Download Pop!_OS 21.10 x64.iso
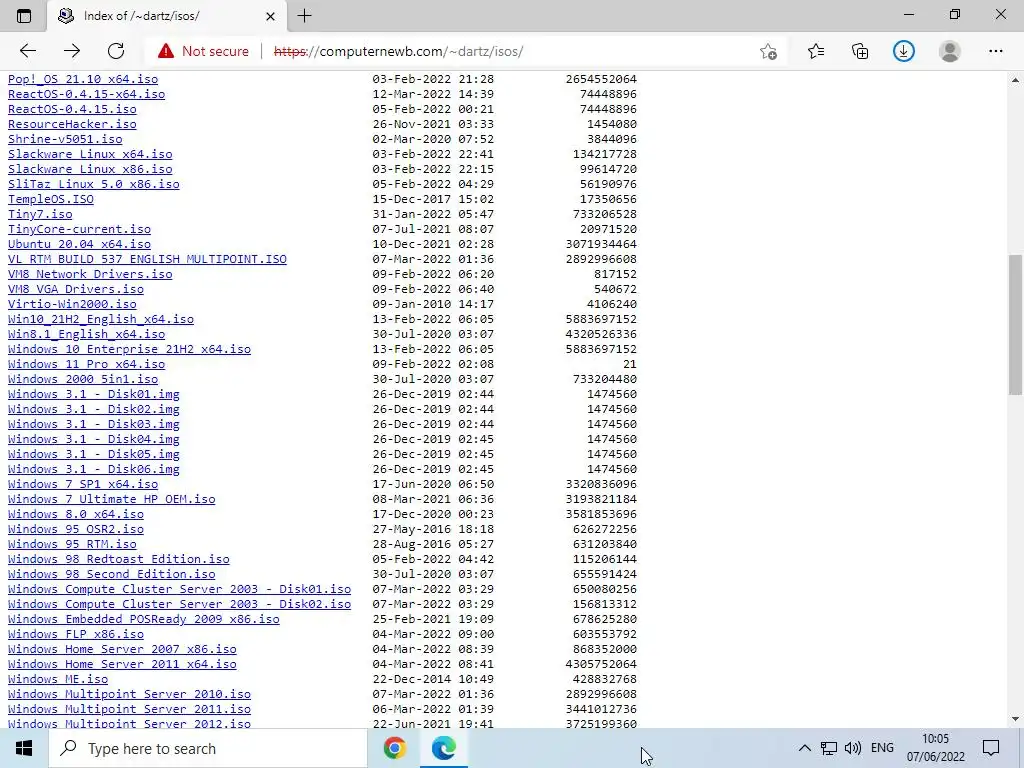Viewport: 1024px width, 768px height. [83, 79]
